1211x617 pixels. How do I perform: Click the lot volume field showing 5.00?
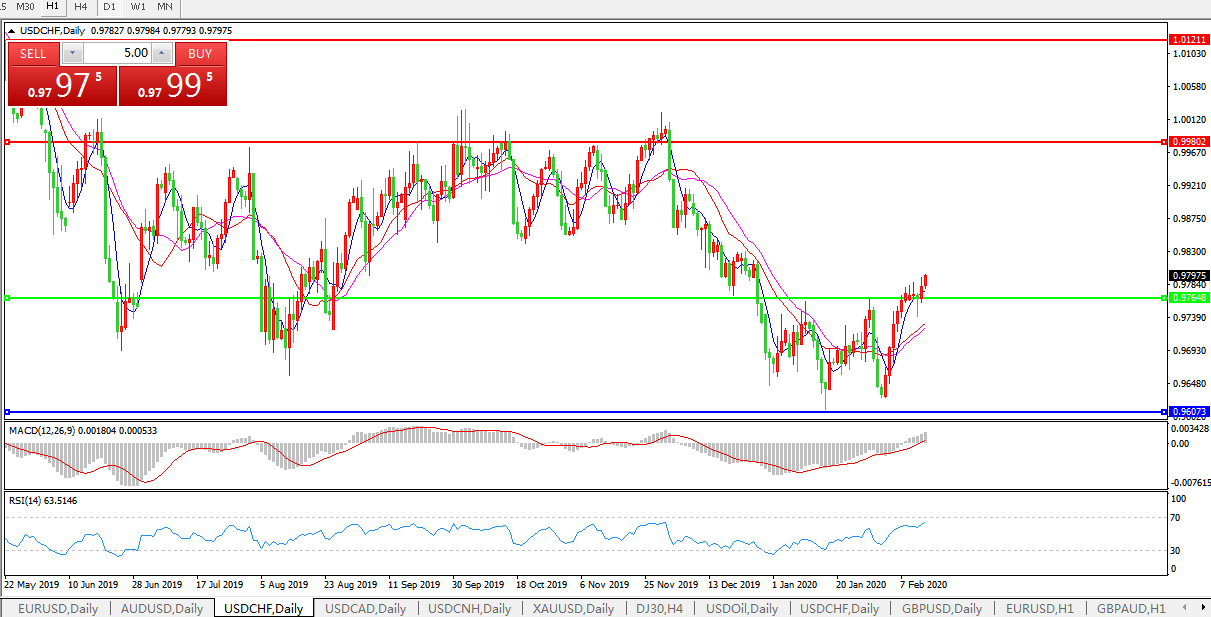coord(117,53)
